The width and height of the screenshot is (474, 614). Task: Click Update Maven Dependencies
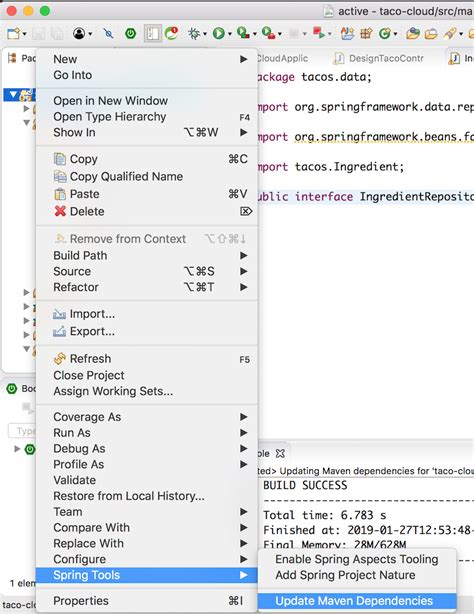(x=357, y=601)
